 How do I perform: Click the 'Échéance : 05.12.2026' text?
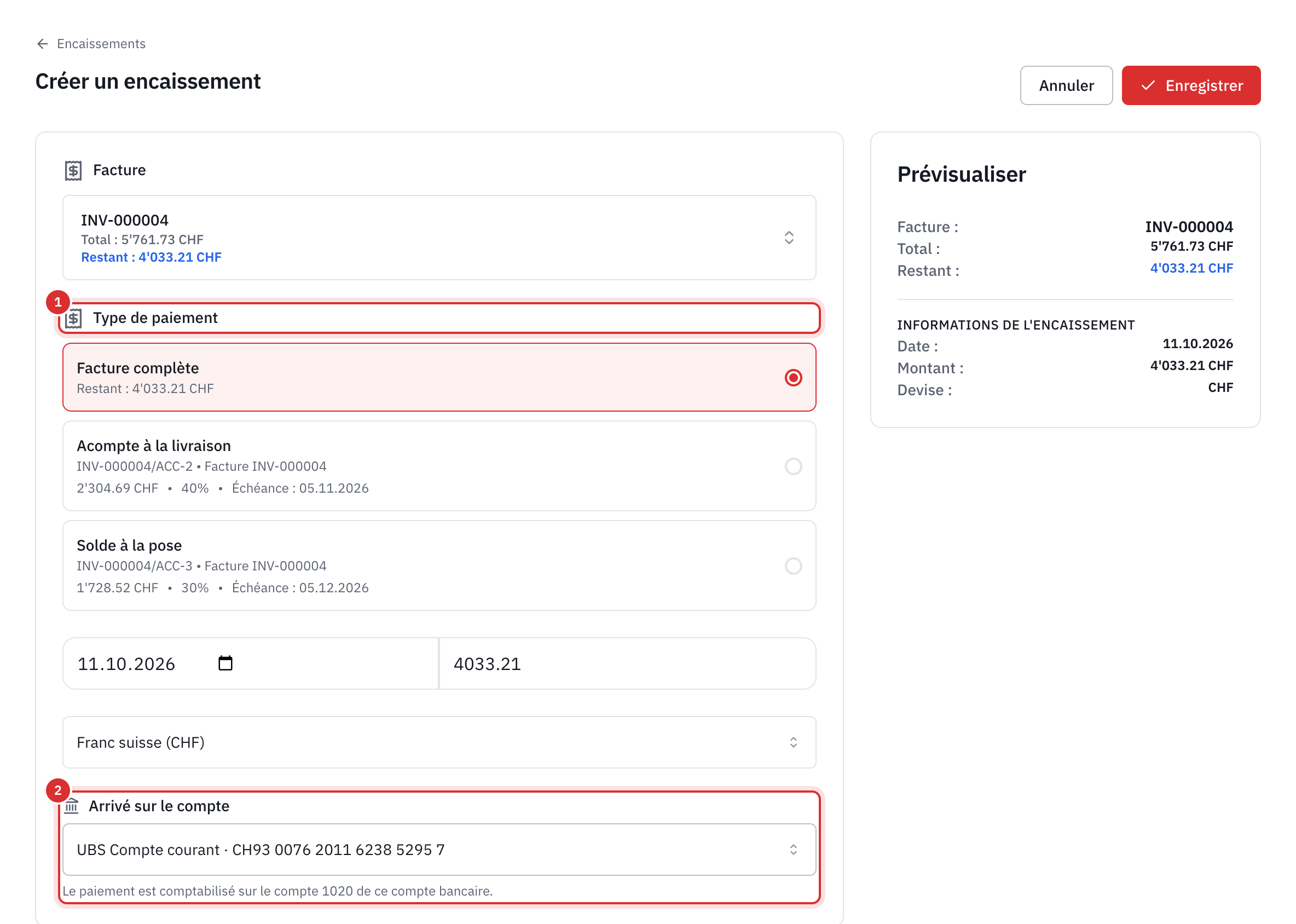(300, 588)
